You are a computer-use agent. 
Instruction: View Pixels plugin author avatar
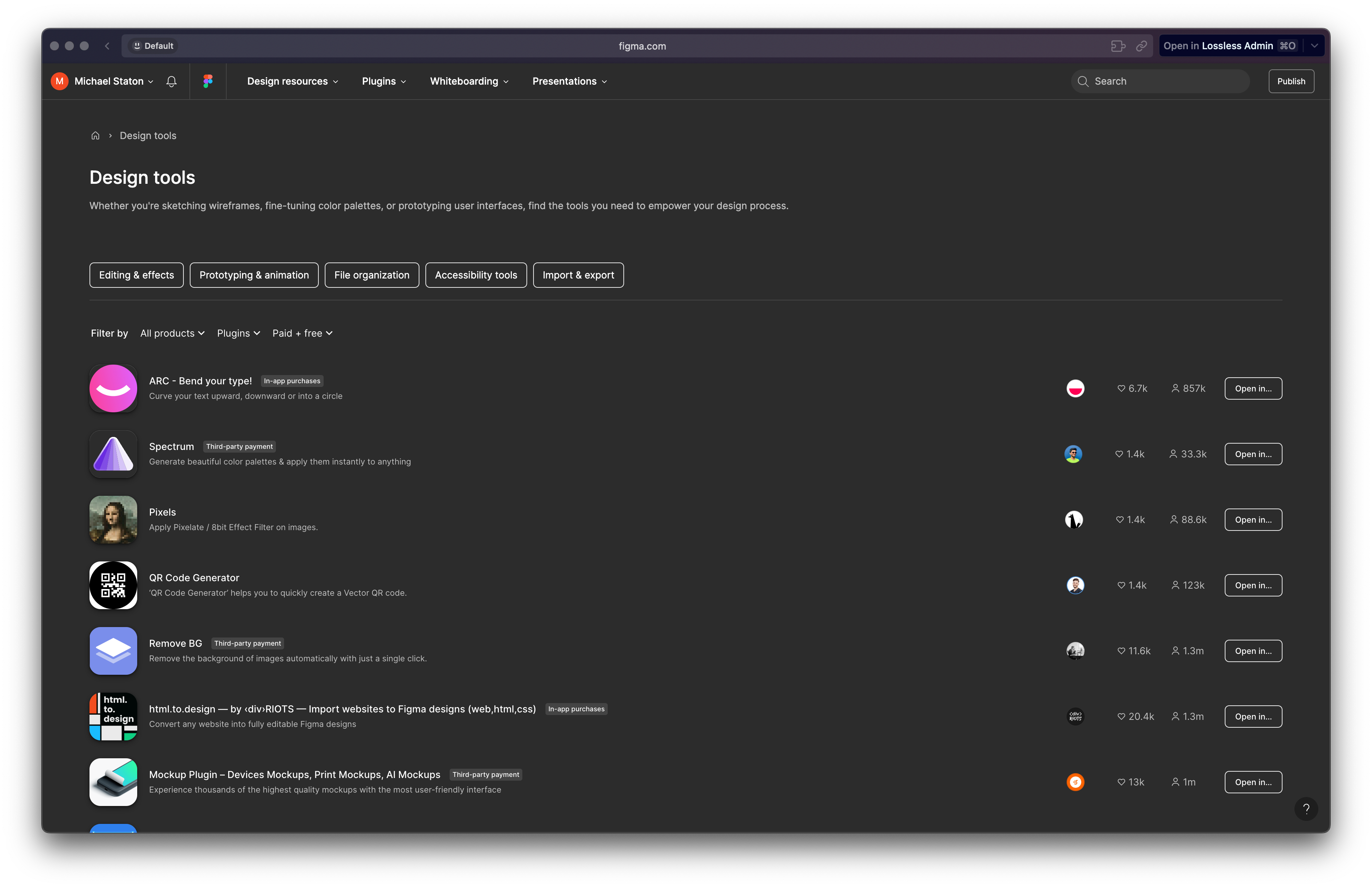tap(1073, 520)
